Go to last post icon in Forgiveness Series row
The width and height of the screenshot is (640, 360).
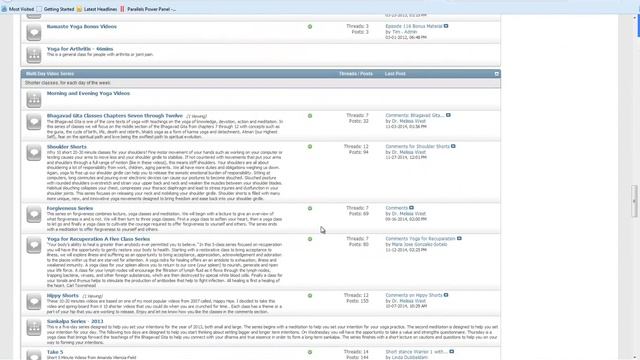click(x=411, y=208)
